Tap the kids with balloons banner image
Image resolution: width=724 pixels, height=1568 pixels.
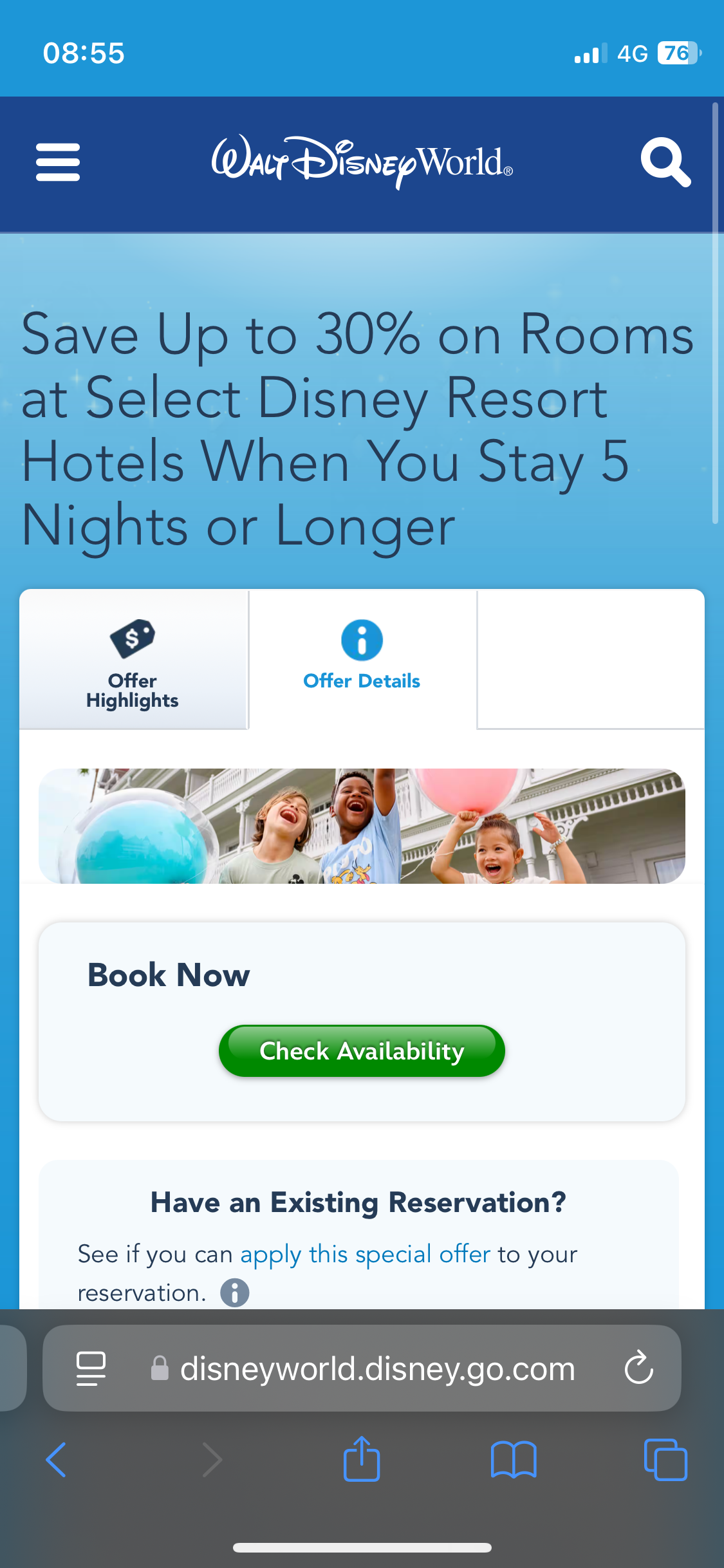pos(362,826)
